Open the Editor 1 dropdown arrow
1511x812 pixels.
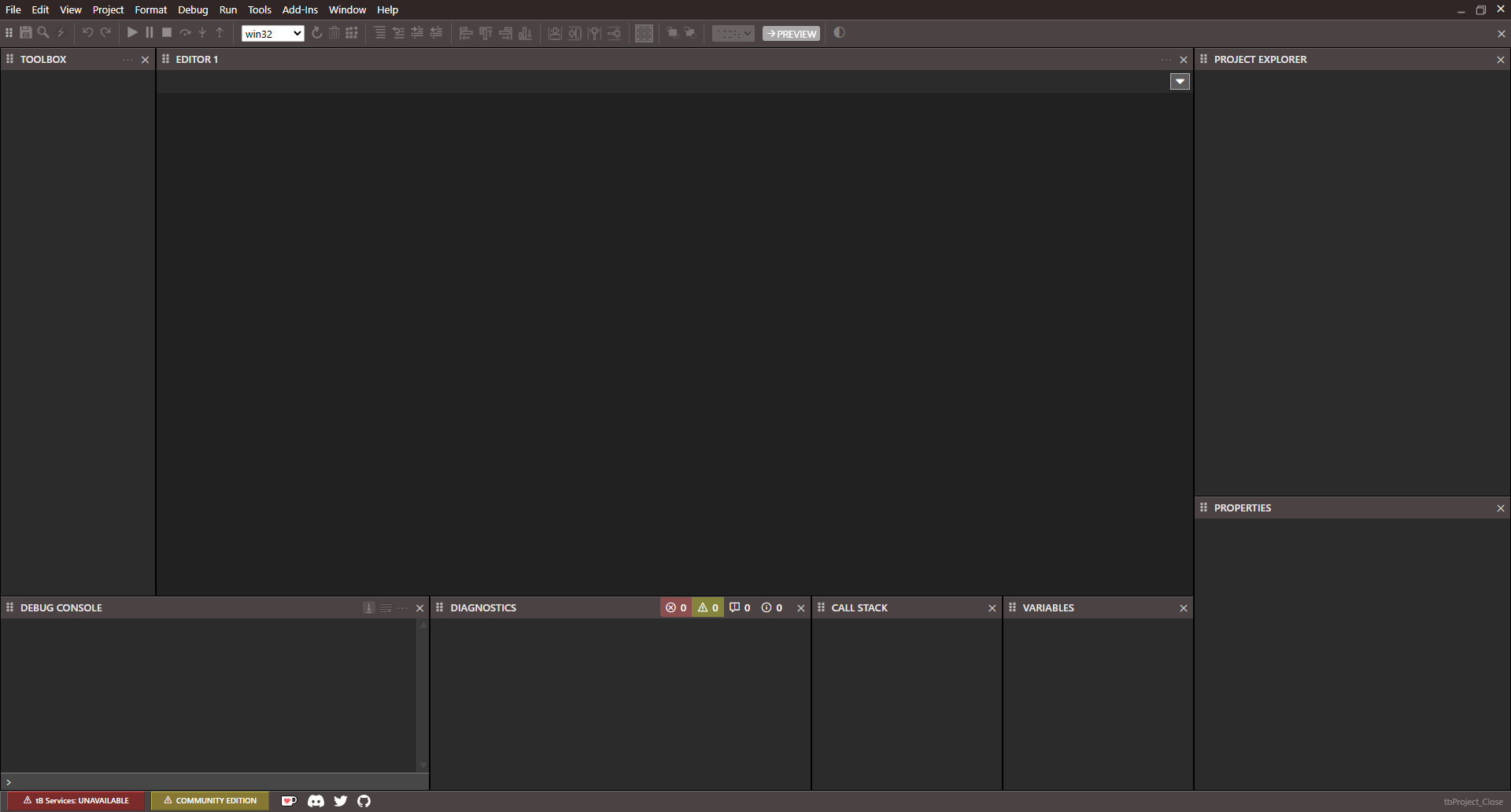click(1180, 81)
